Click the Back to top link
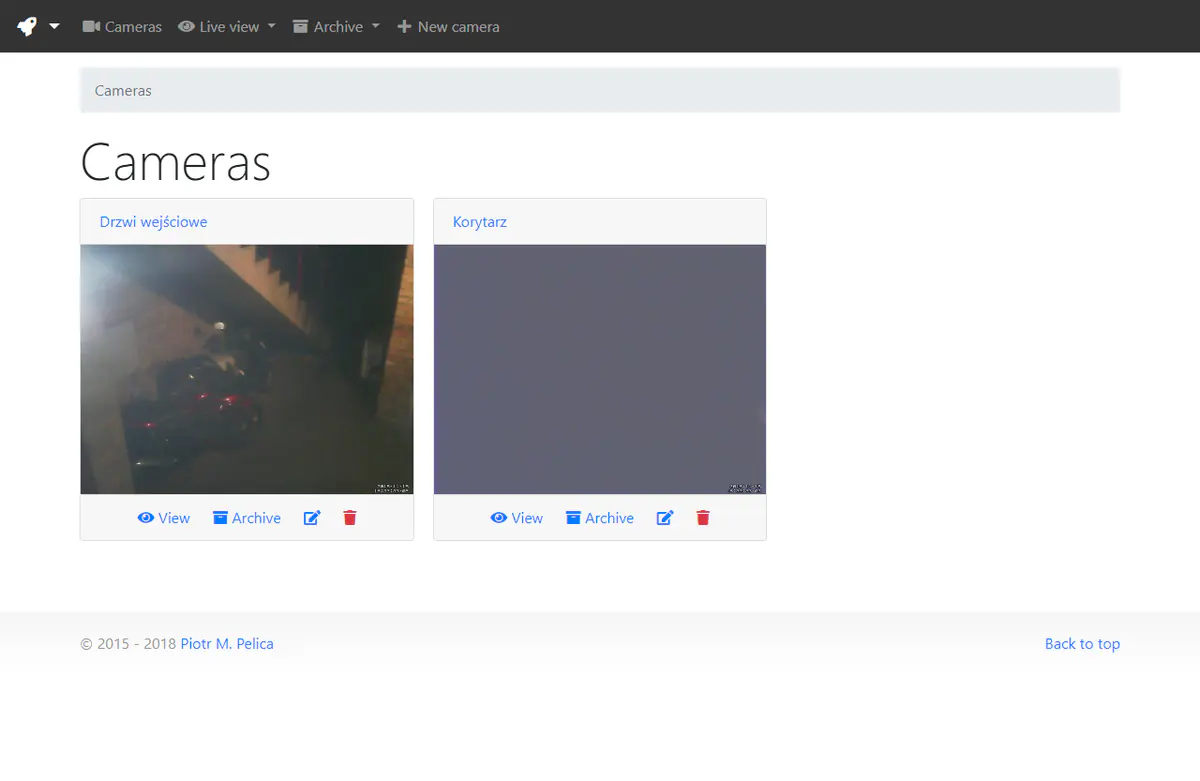 (1082, 644)
